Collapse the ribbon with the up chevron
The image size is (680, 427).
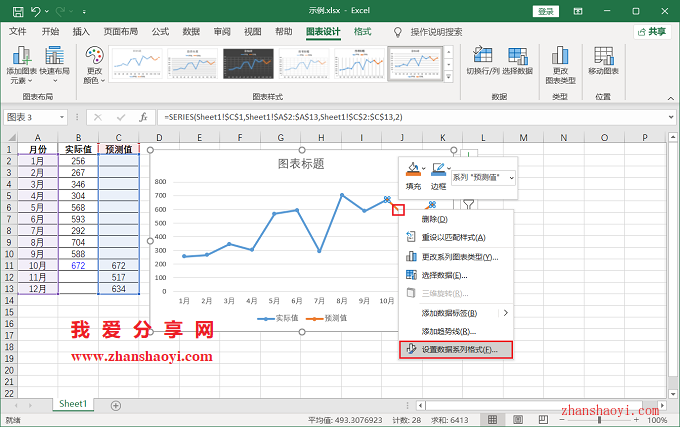coord(671,98)
